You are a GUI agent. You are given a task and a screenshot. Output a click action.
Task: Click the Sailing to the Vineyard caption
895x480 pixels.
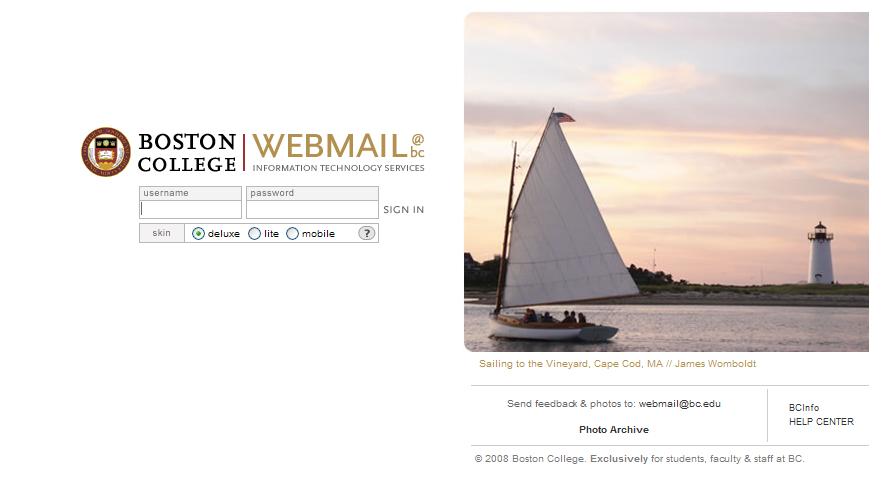(617, 364)
